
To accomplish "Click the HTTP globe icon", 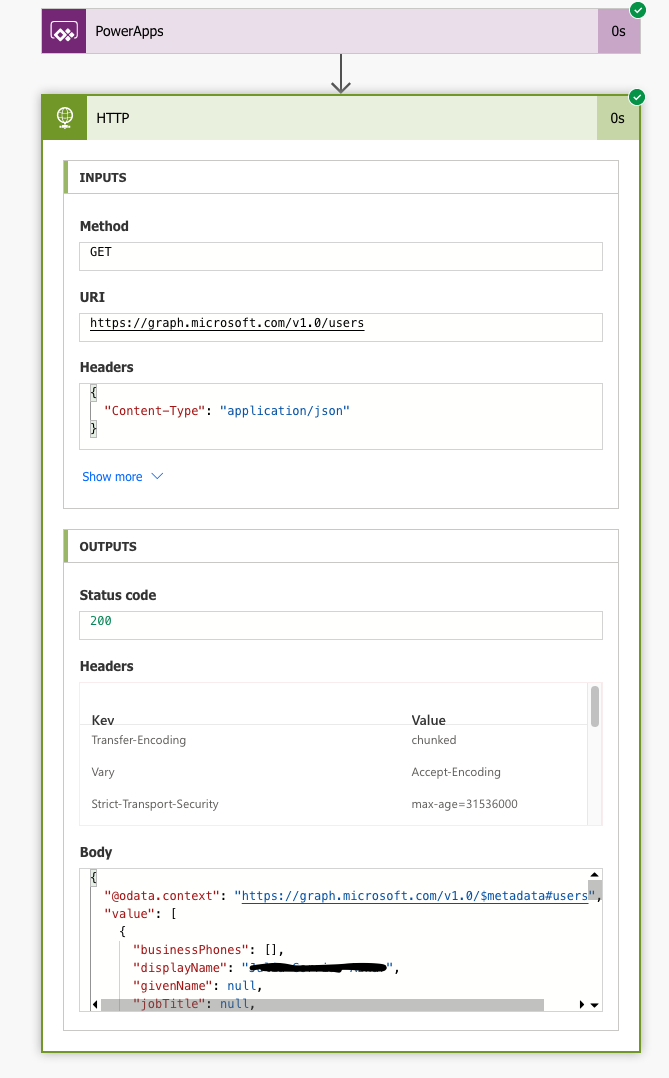I will click(64, 118).
